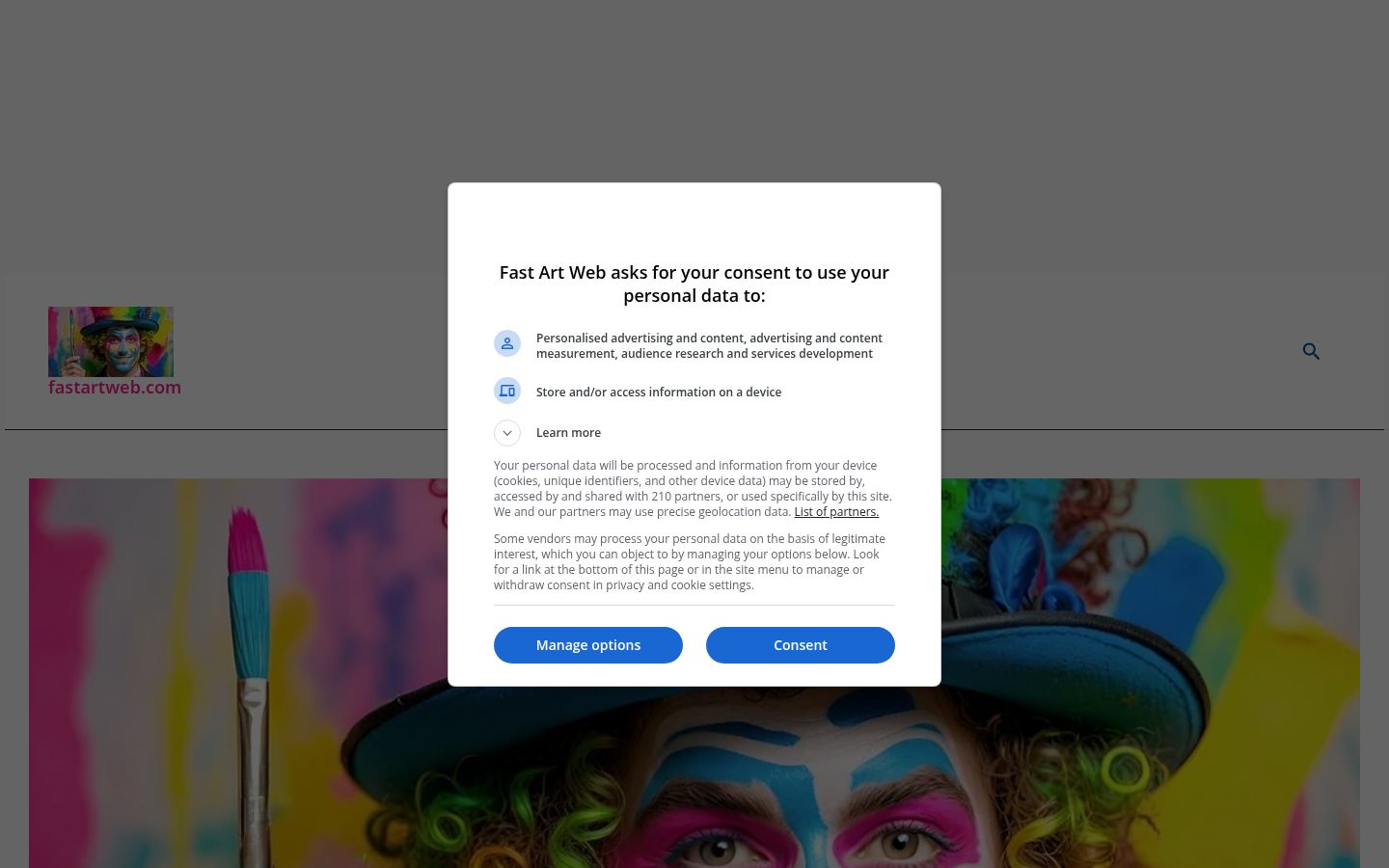Screen dimensions: 1389x868
Task: Click the personalised advertising person icon
Action: coord(507,343)
